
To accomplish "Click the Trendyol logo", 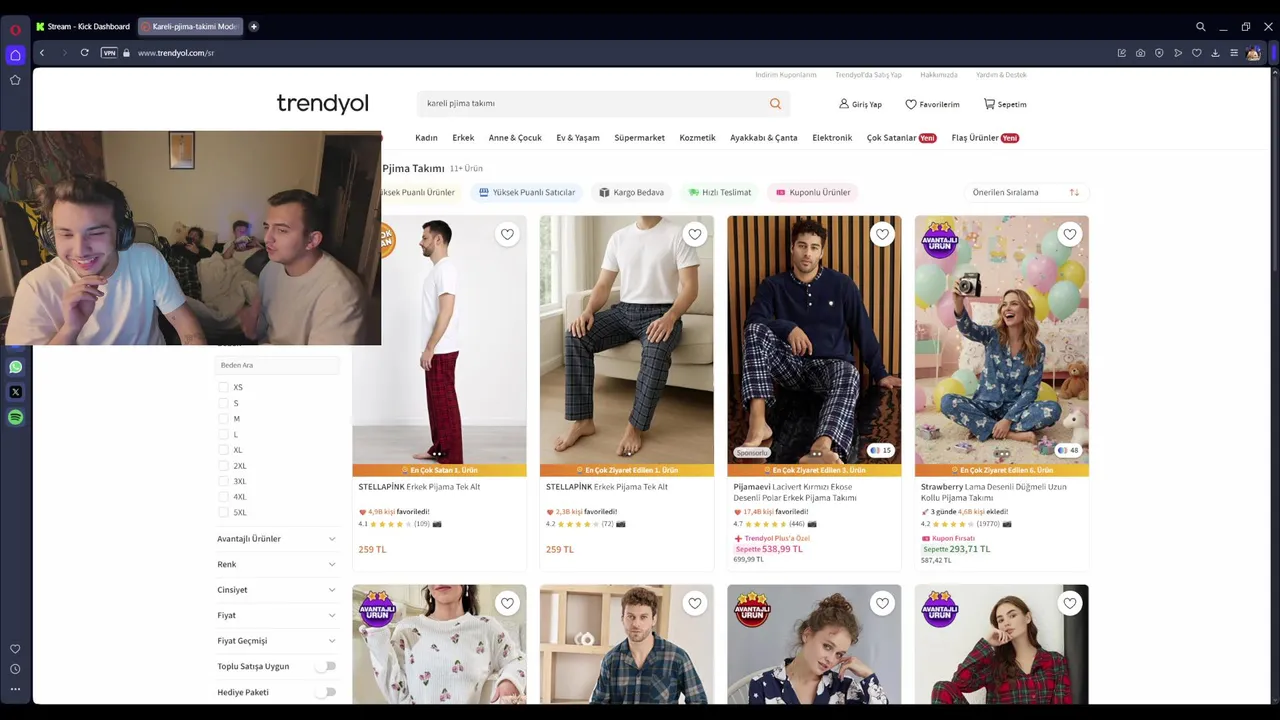I will coord(322,103).
